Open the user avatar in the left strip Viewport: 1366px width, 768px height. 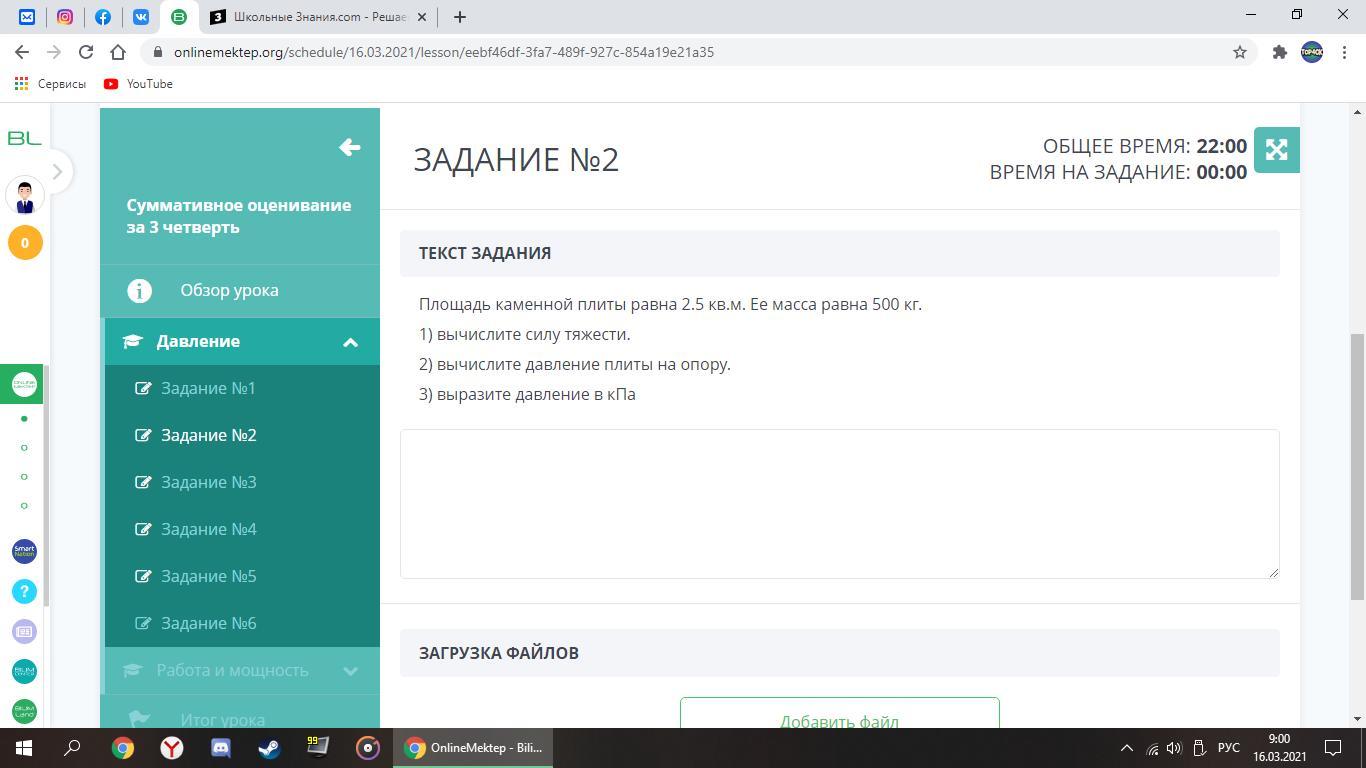coord(25,196)
